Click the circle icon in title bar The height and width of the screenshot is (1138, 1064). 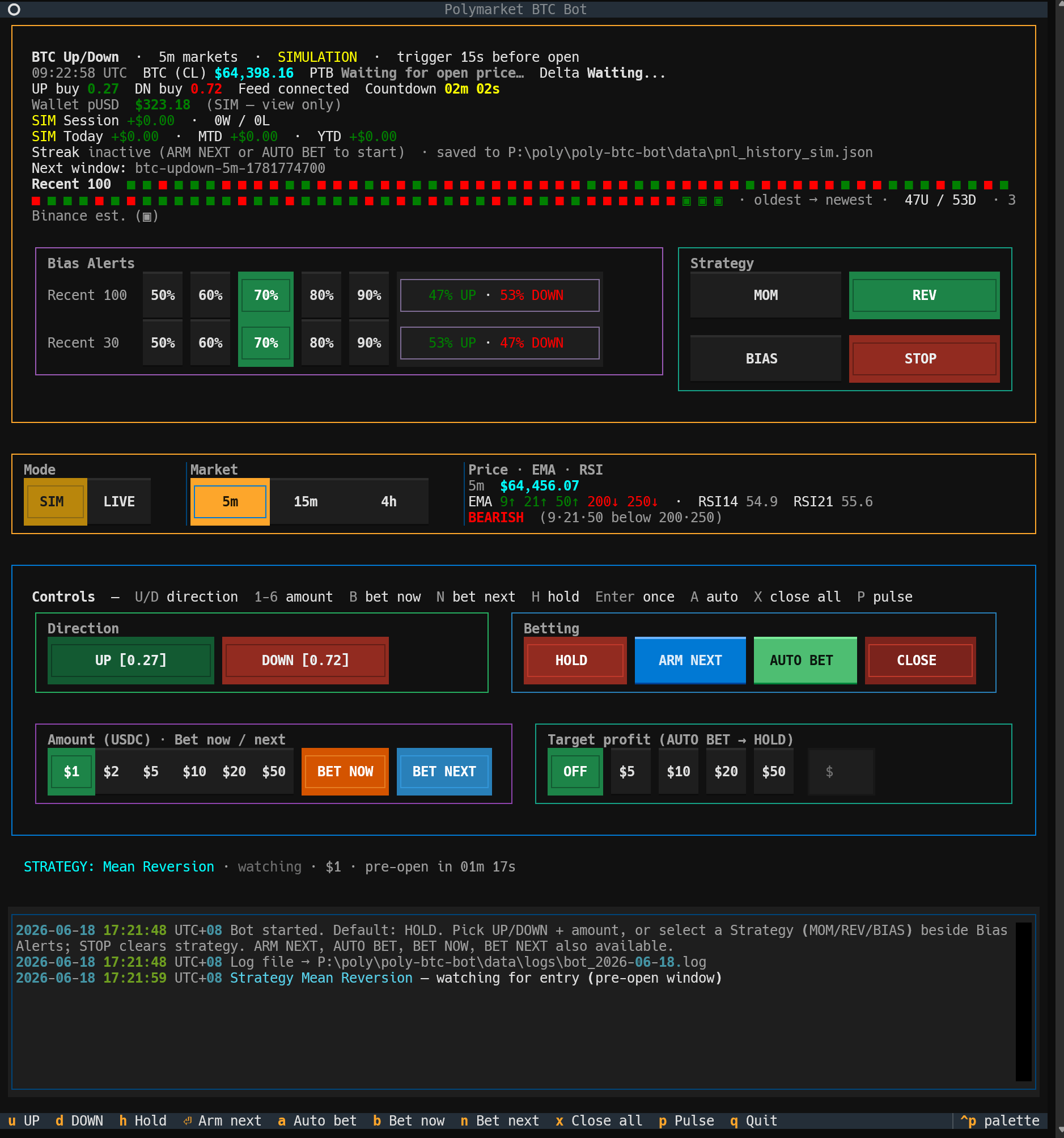click(x=14, y=9)
